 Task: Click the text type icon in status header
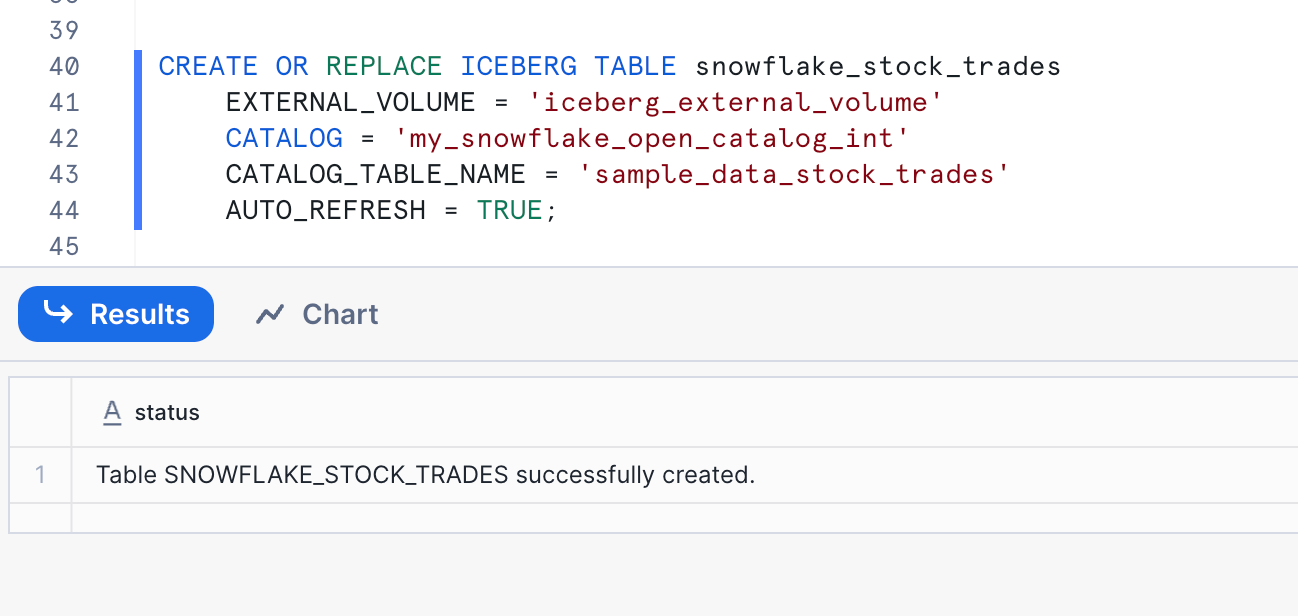pyautogui.click(x=113, y=412)
